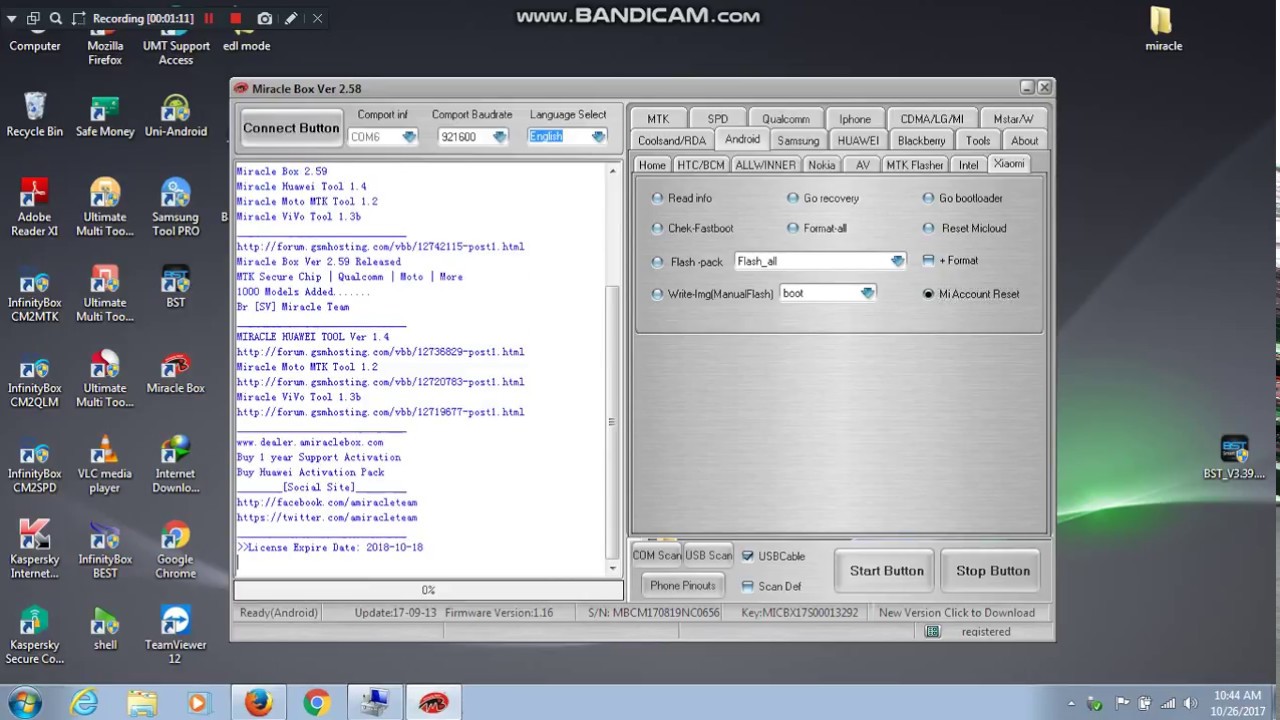Viewport: 1280px width, 720px height.
Task: Select the Miracle Box desktop shortcut
Action: point(176,372)
